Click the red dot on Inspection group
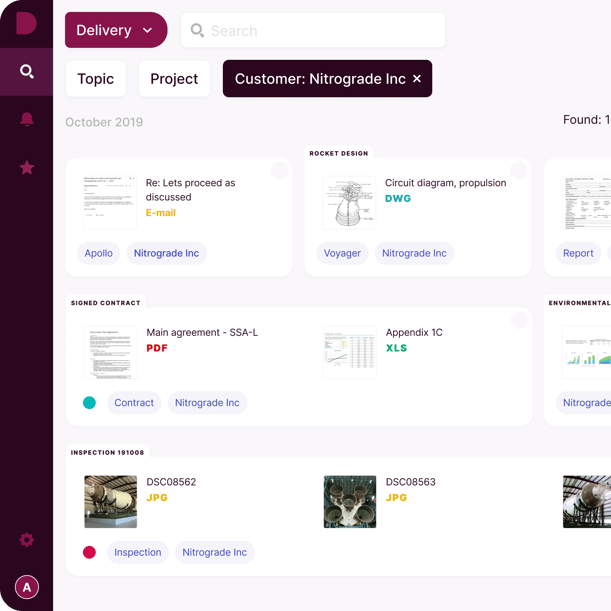The height and width of the screenshot is (611, 611). pyautogui.click(x=89, y=552)
